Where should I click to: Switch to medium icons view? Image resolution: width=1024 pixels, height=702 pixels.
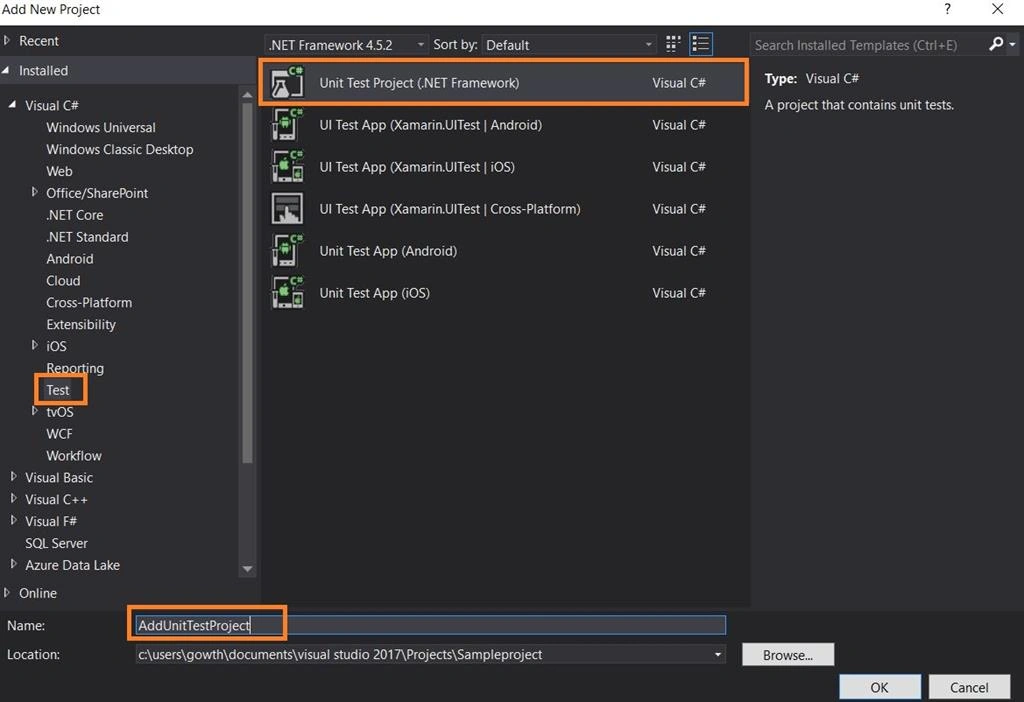click(673, 44)
